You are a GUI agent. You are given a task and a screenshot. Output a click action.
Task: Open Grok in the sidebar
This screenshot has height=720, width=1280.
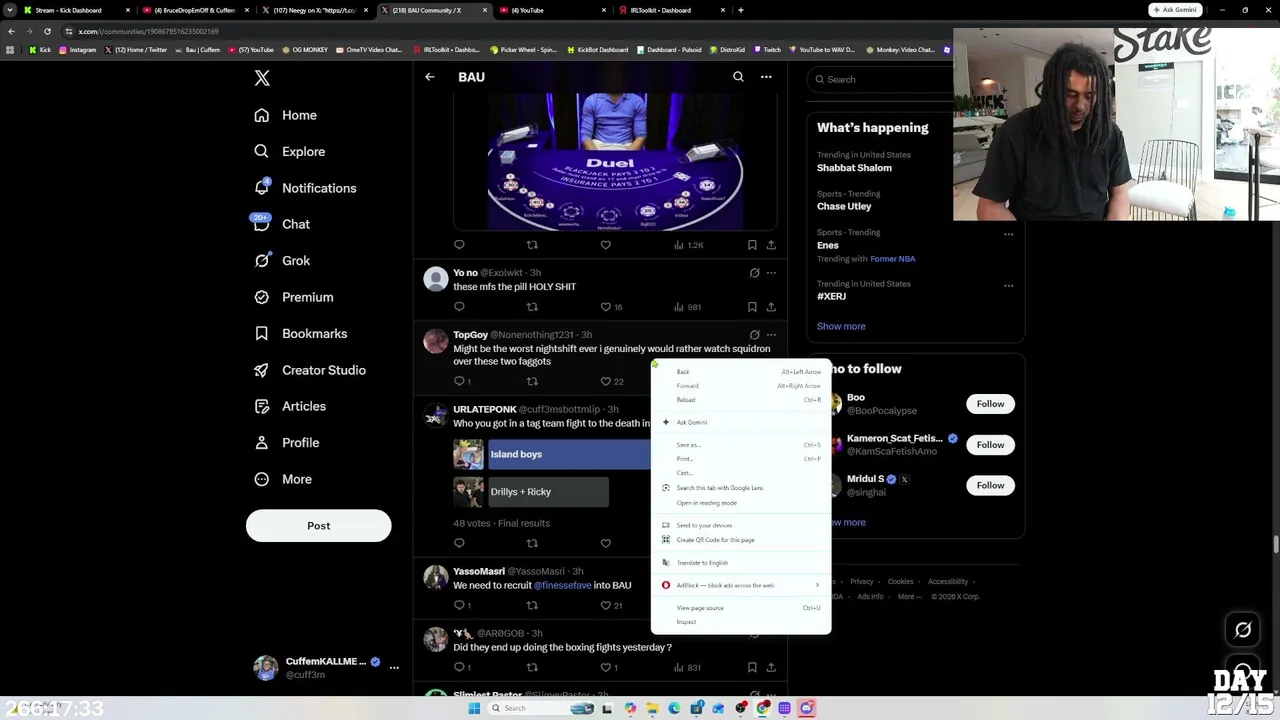click(281, 261)
